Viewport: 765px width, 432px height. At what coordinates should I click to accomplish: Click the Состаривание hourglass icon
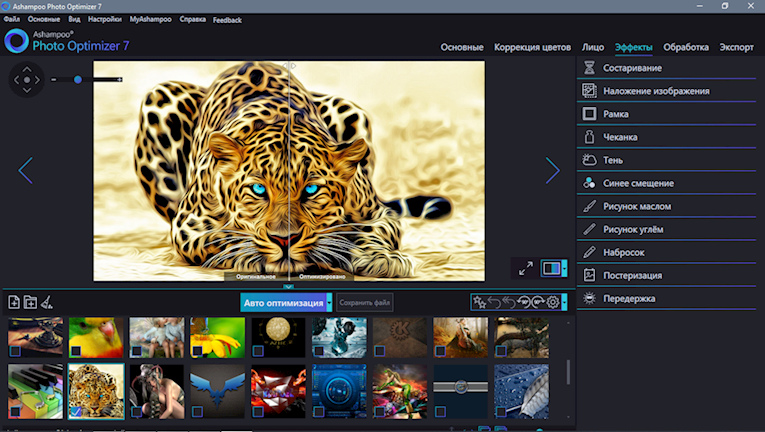(589, 68)
